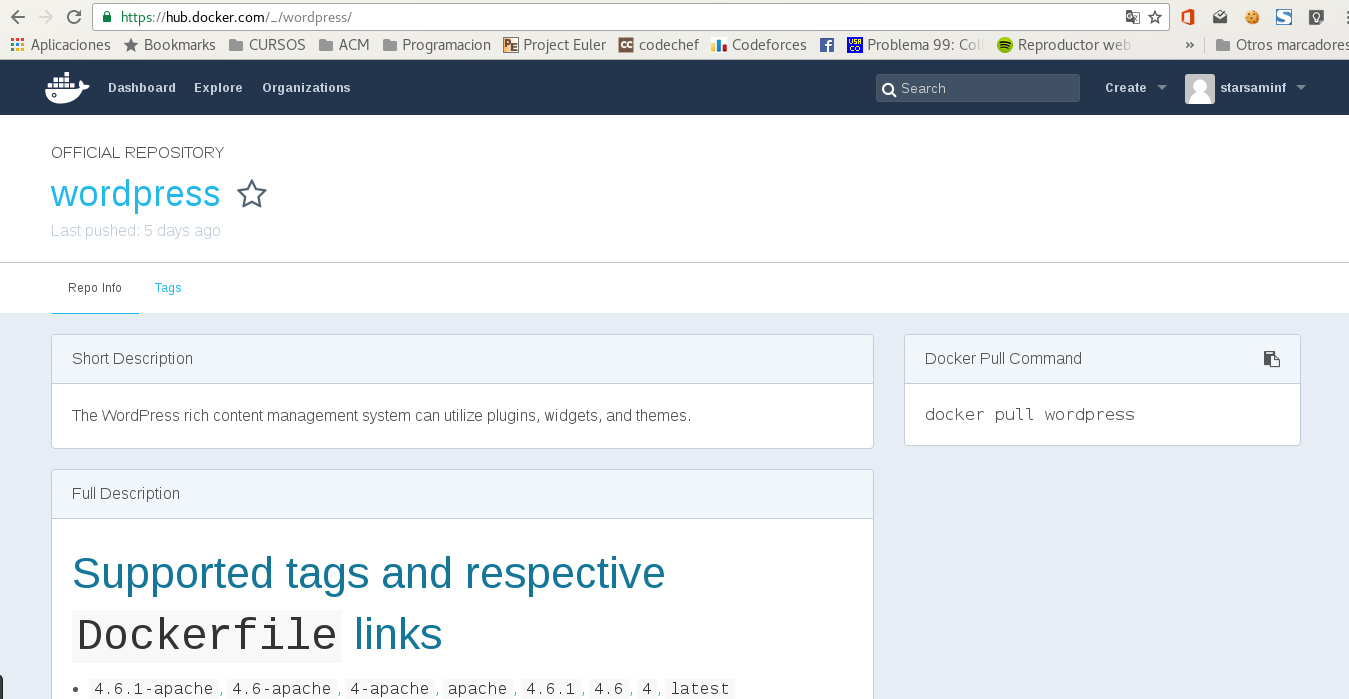
Task: Select the Repo Info tab
Action: (x=95, y=288)
